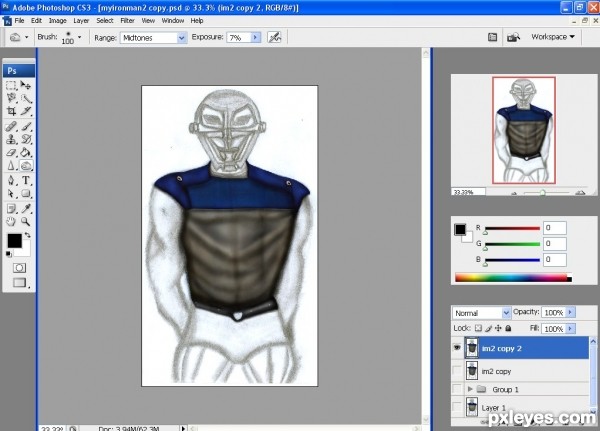The width and height of the screenshot is (600, 431).
Task: Swap foreground and background colors icon
Action: [28, 235]
